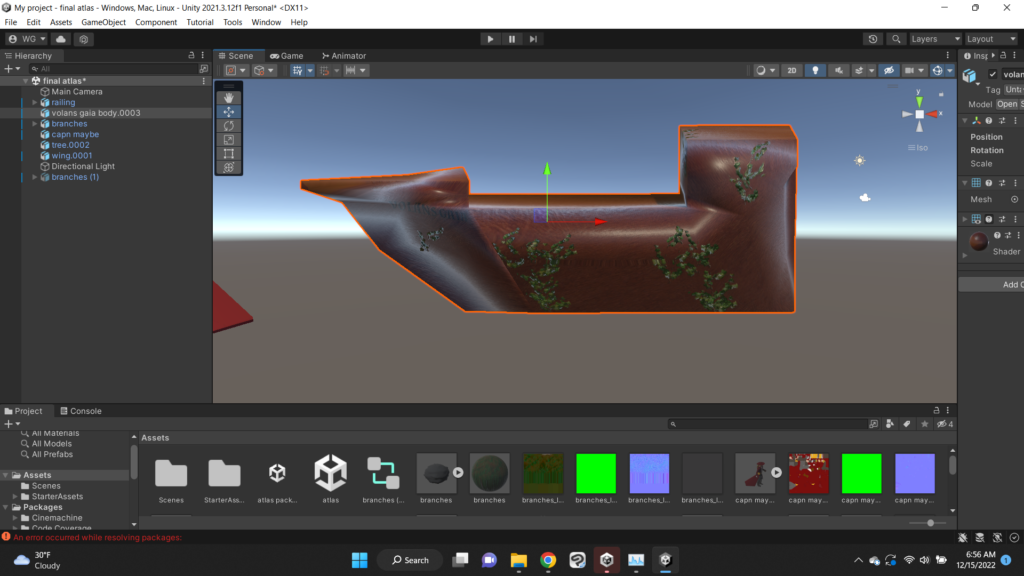1024x576 pixels.
Task: Toggle scene audio
Action: tap(839, 71)
